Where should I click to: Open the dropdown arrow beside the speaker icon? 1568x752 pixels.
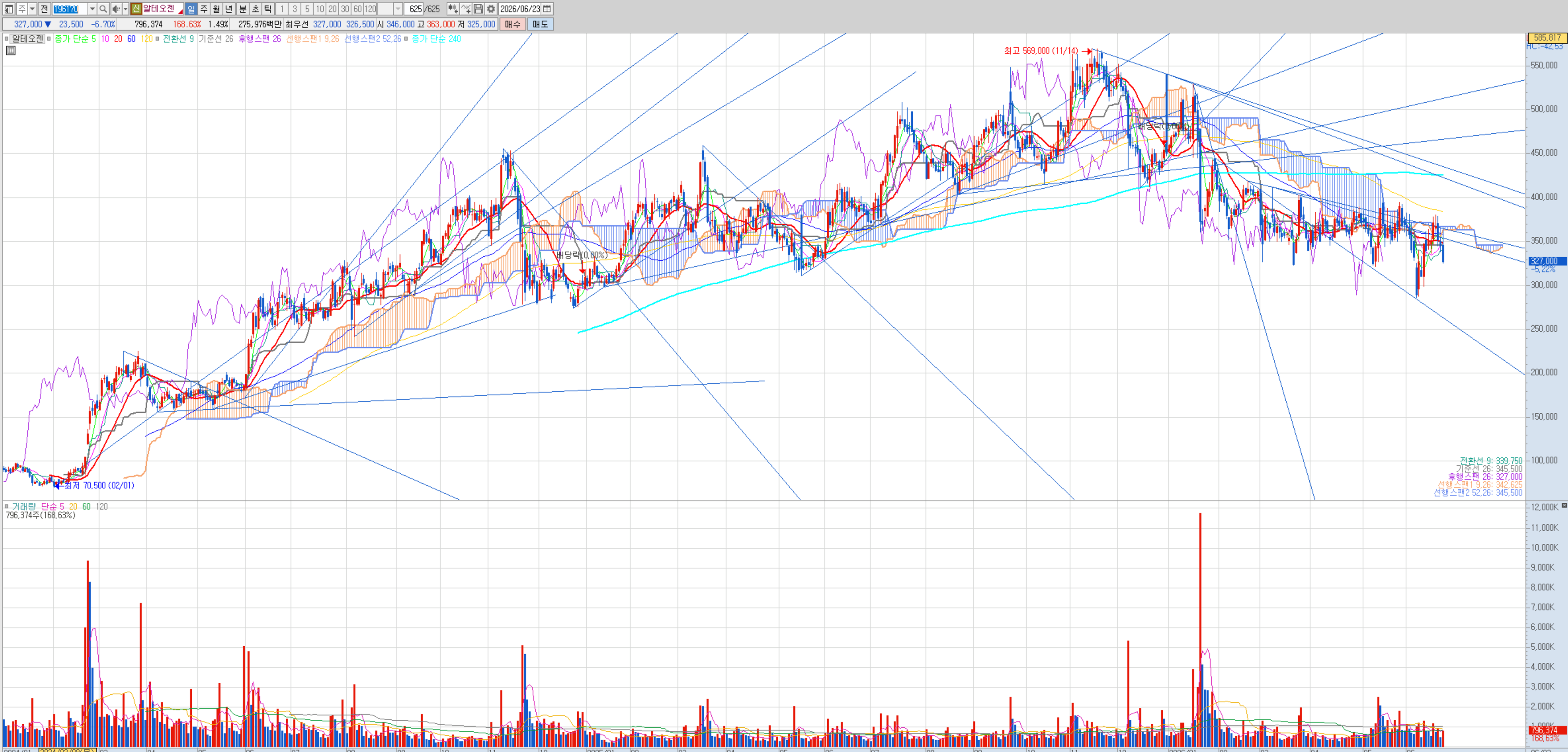click(x=125, y=8)
